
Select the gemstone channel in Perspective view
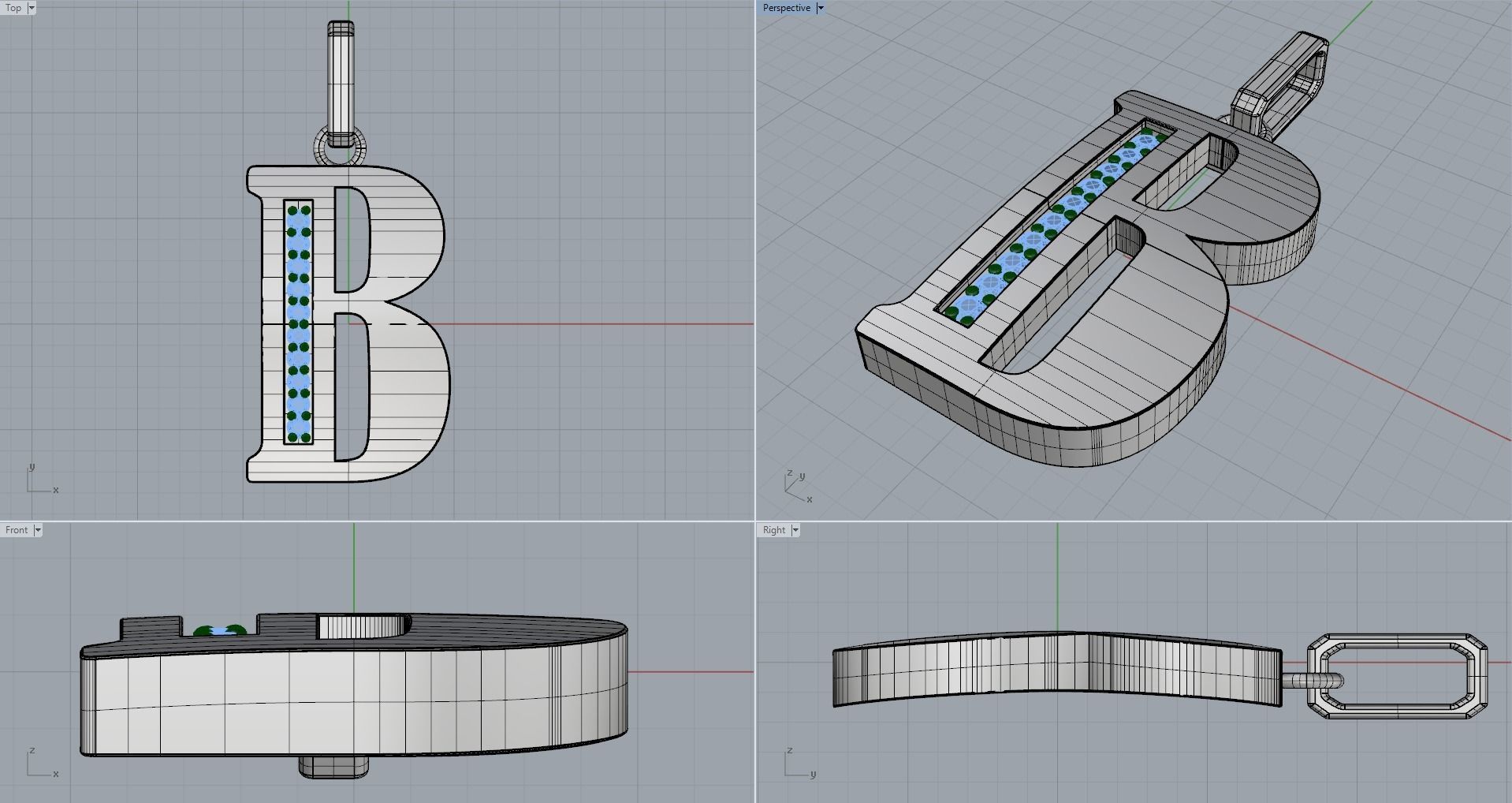click(1056, 221)
